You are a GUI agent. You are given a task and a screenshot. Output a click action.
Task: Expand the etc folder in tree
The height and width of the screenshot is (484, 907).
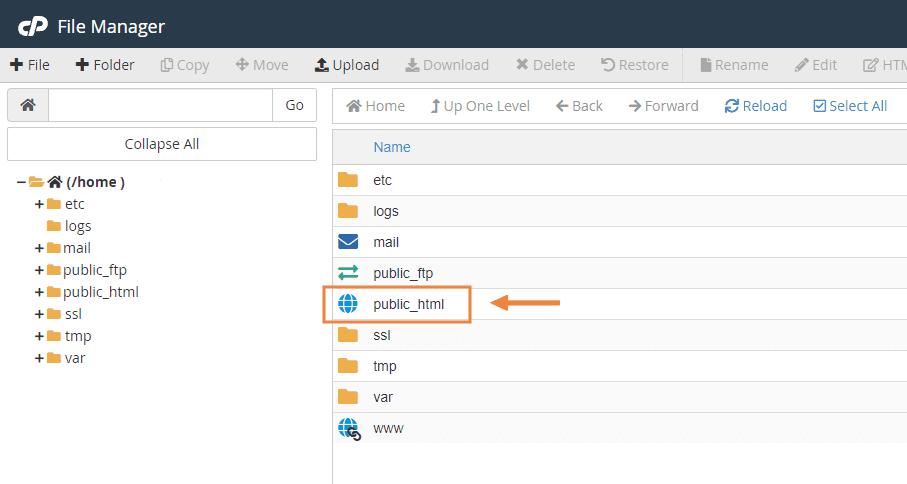[39, 204]
